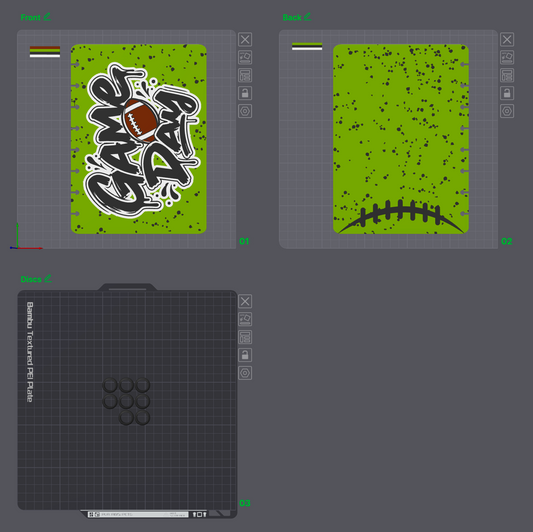Viewport: 533px width, 532px height.
Task: Auto-orient objects on the Back plate
Action: [x=507, y=57]
